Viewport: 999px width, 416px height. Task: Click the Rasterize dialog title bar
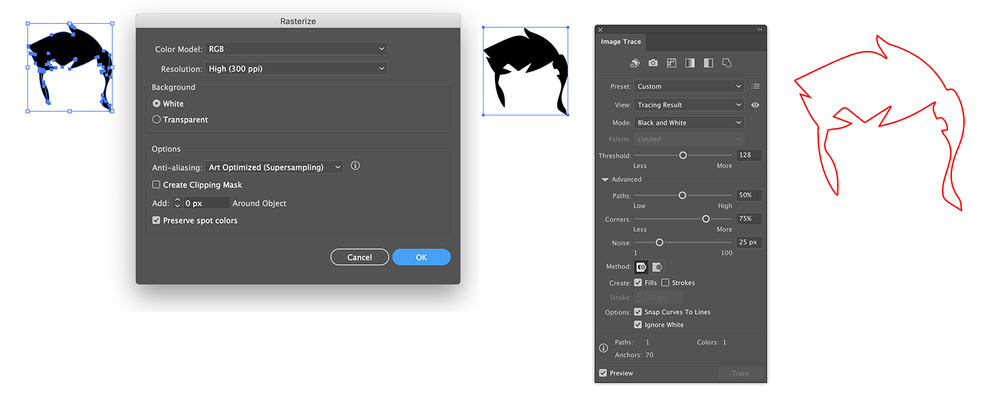pyautogui.click(x=298, y=21)
